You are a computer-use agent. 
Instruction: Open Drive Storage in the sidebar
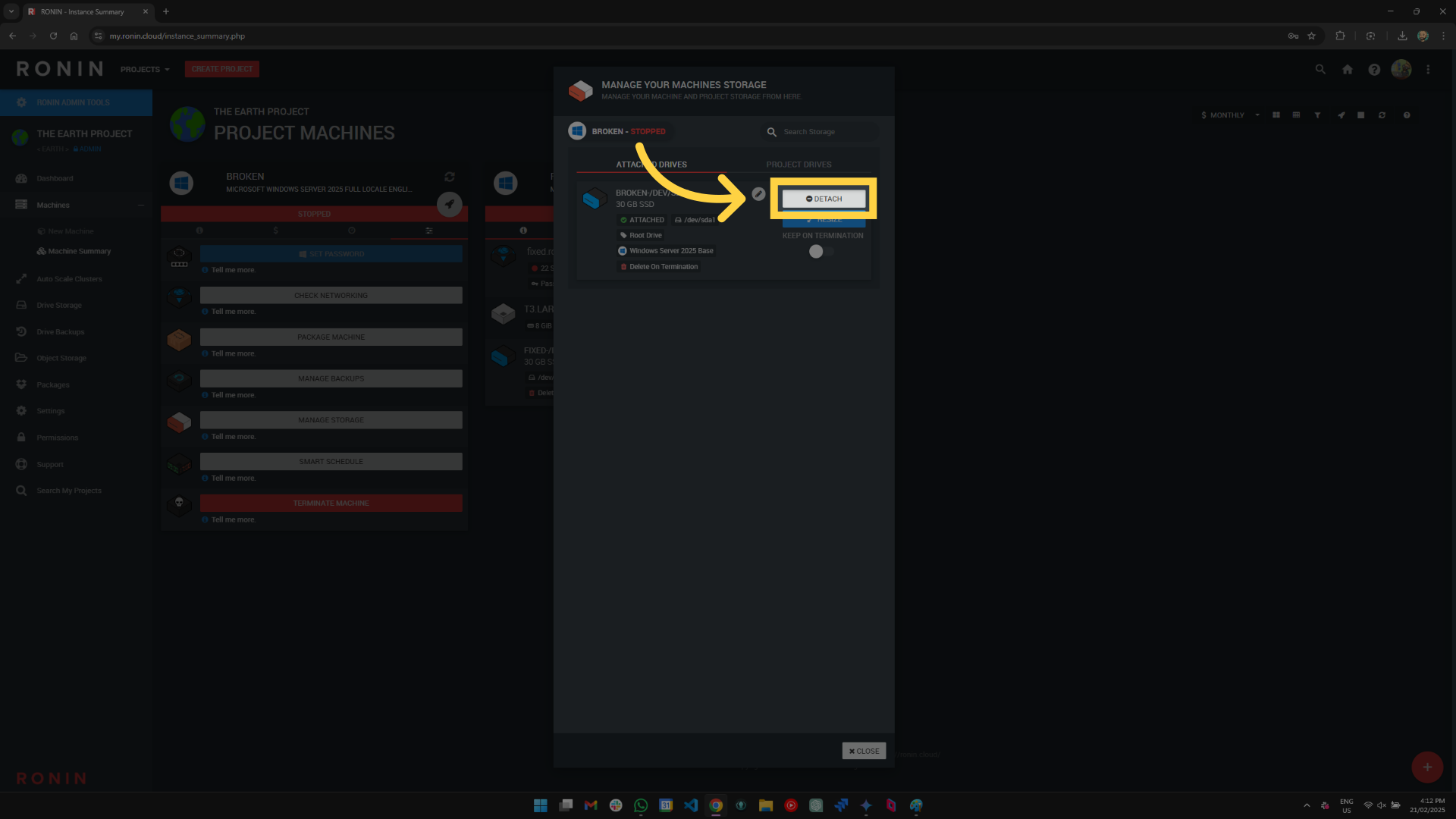[x=58, y=306]
